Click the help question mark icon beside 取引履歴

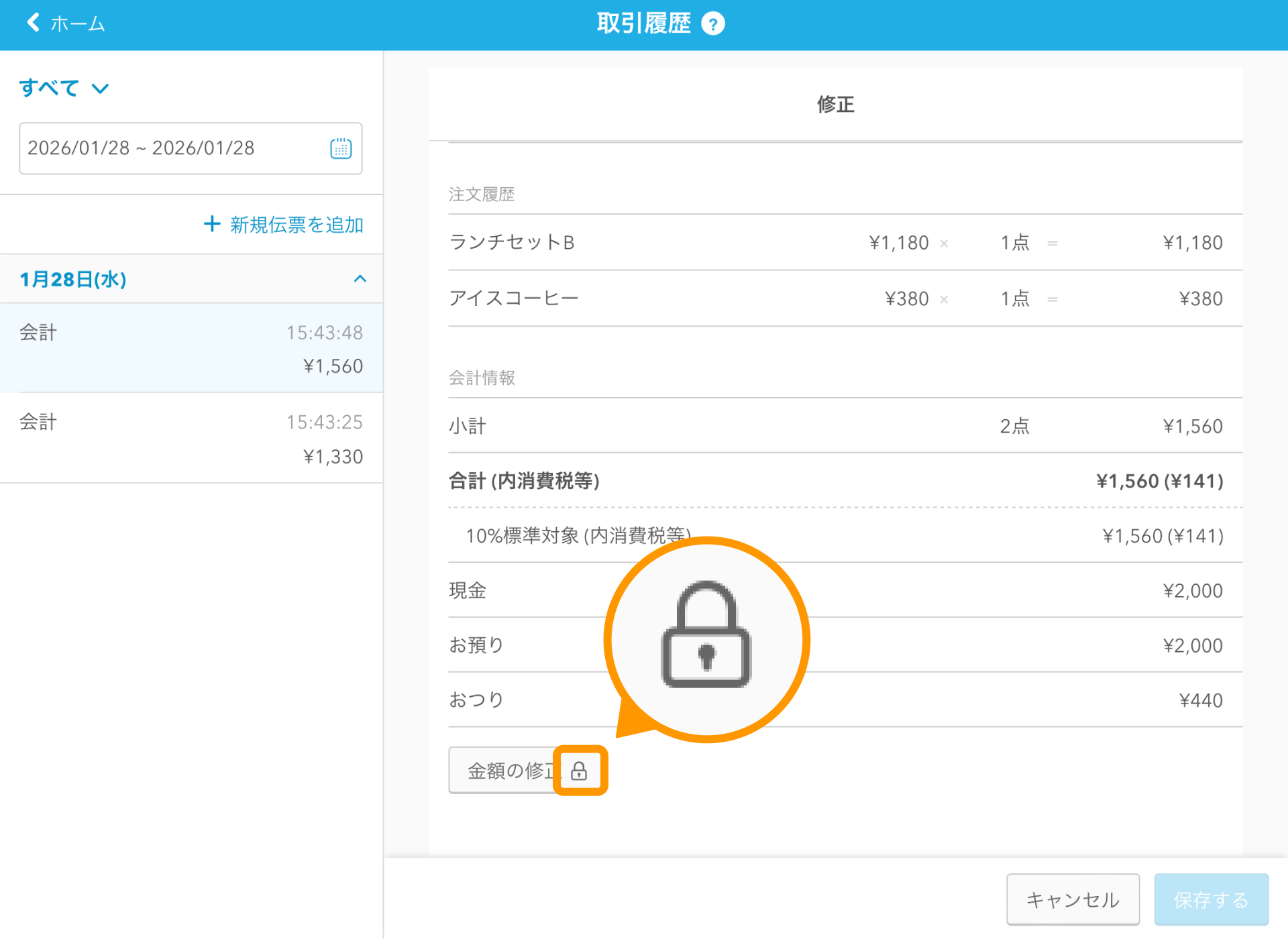pyautogui.click(x=714, y=22)
